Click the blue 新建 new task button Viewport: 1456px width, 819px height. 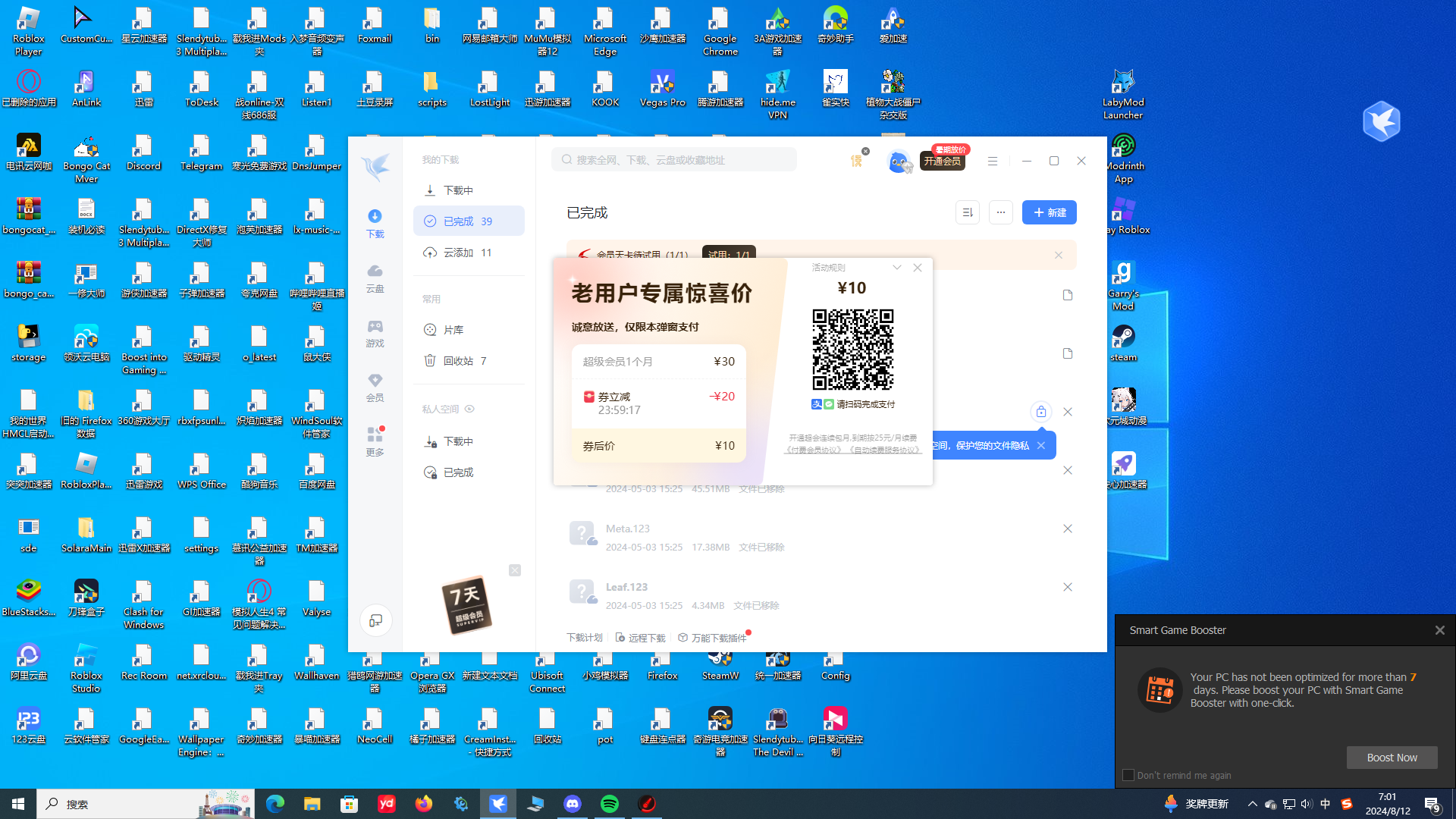click(1049, 212)
